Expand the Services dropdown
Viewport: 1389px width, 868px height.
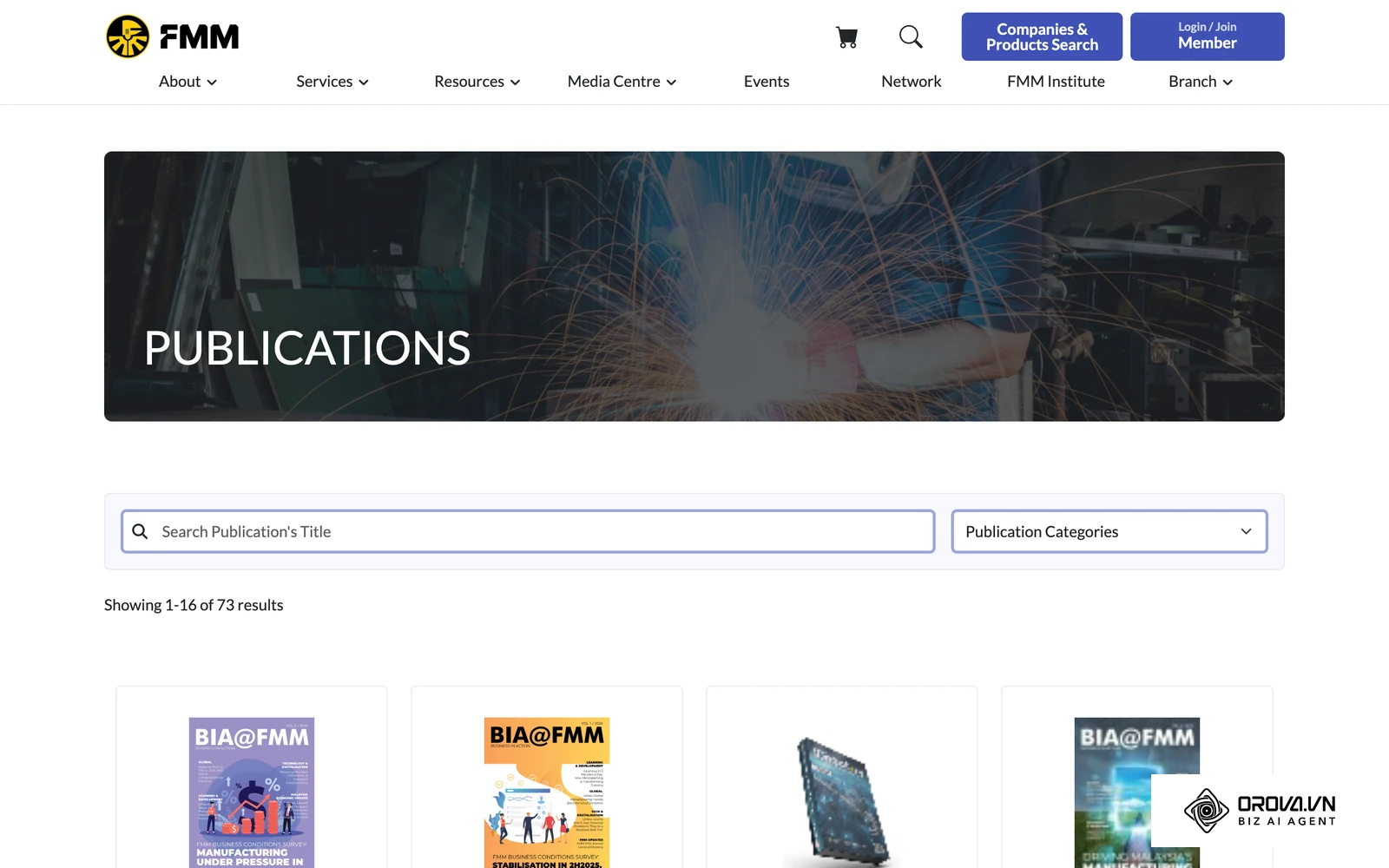coord(332,82)
